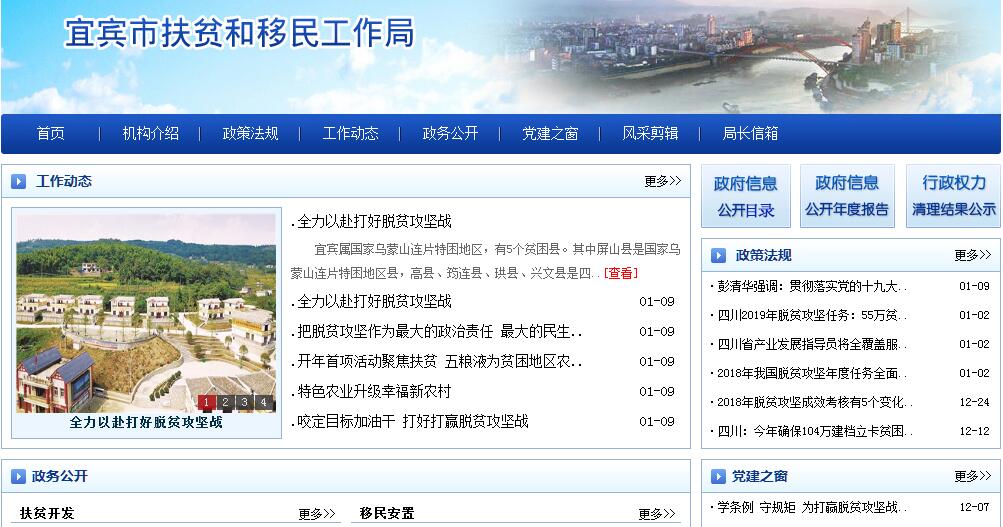Expand 更多 next to 扶贫开发

click(317, 514)
